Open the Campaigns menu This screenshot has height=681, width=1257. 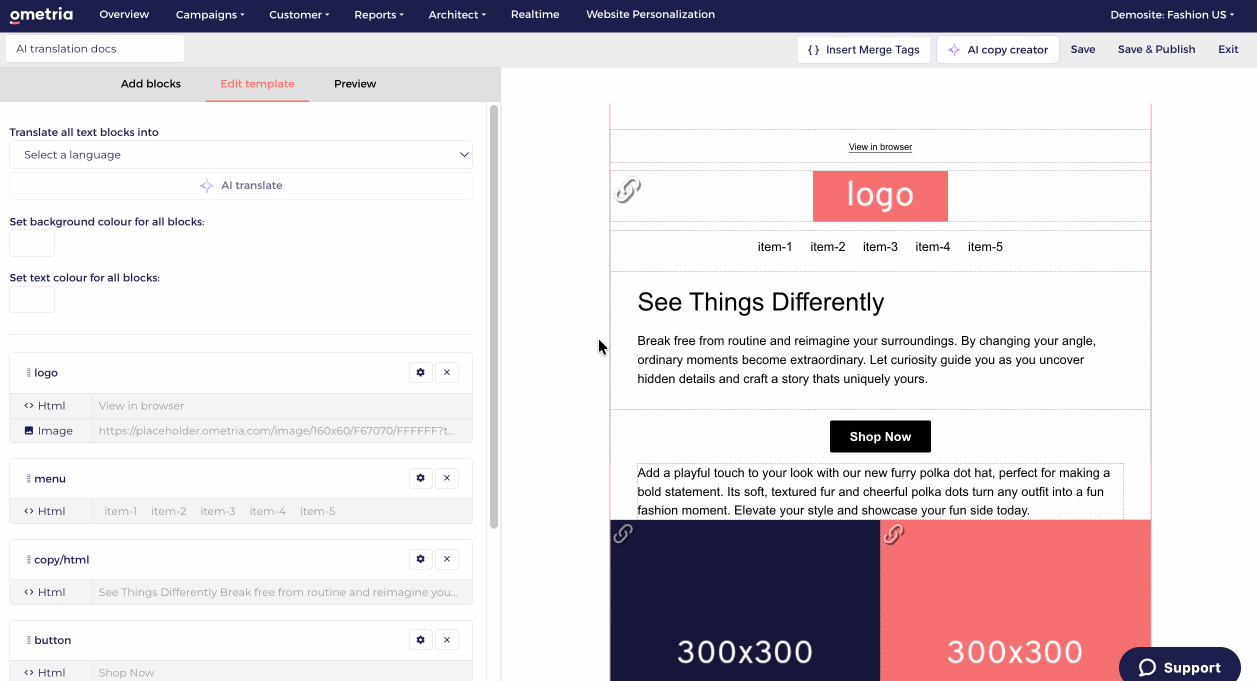coord(210,15)
